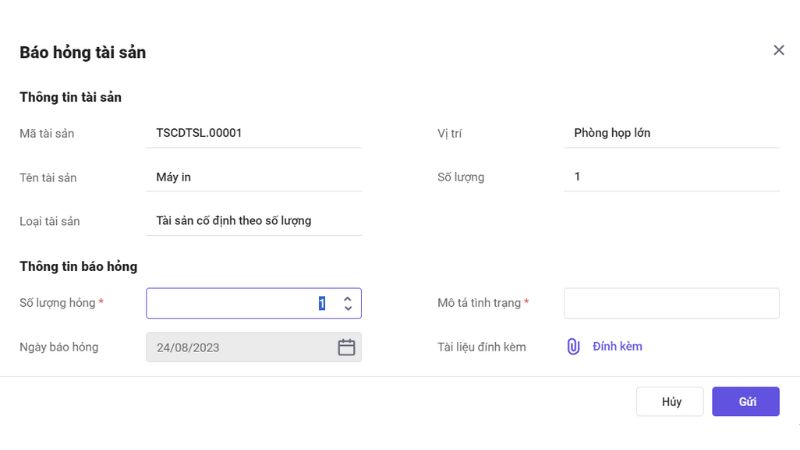Image resolution: width=800 pixels, height=450 pixels.
Task: Click the Loại tài sản field value
Action: (233, 220)
